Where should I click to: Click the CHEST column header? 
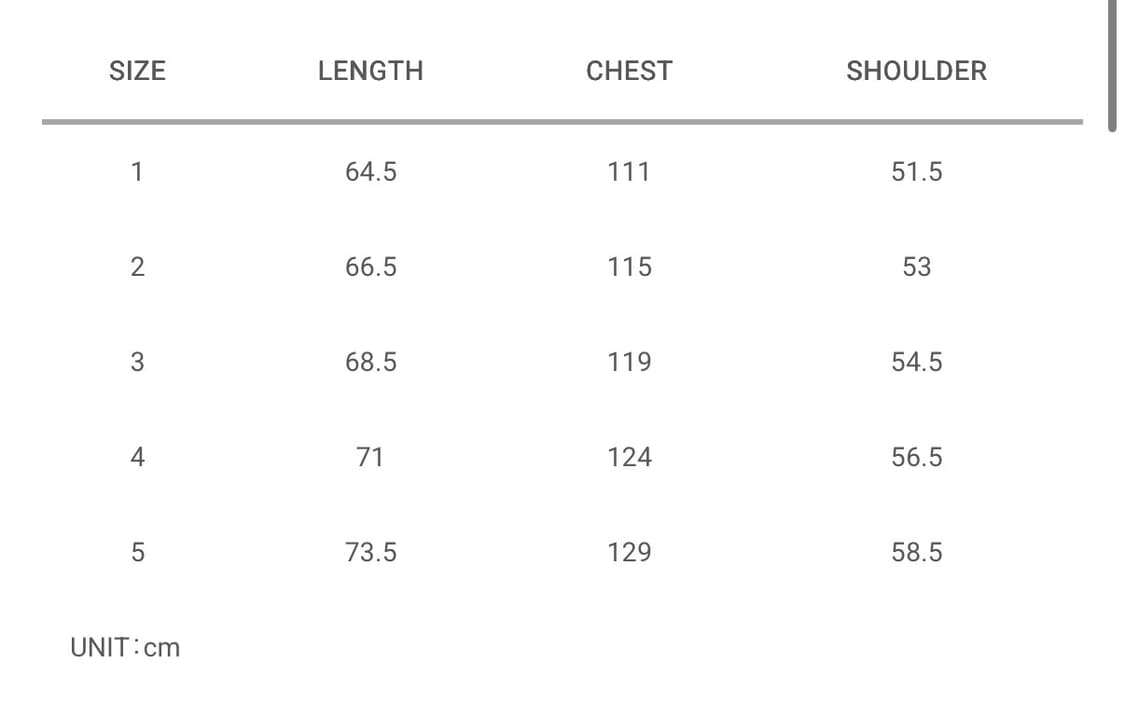tap(629, 71)
